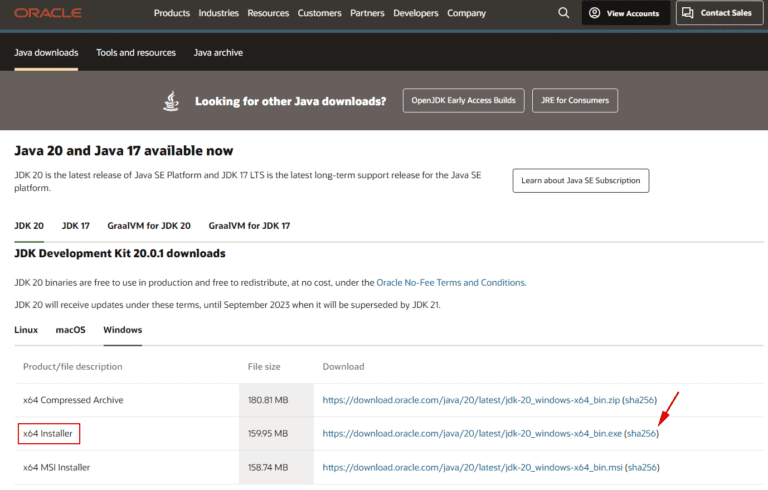The image size is (768, 490).
Task: Switch to the macOS tab
Action: [x=70, y=330]
